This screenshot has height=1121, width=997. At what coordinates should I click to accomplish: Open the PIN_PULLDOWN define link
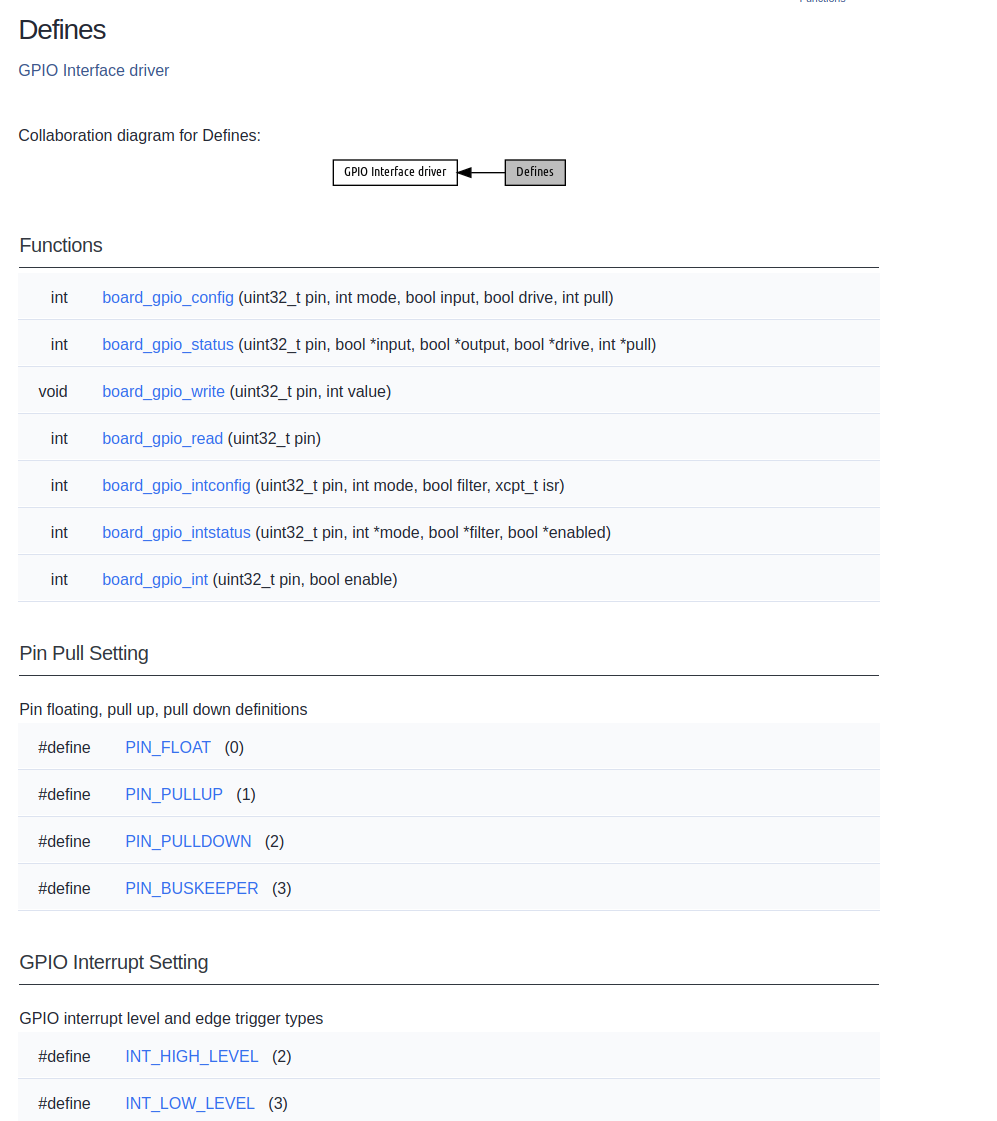coord(188,842)
